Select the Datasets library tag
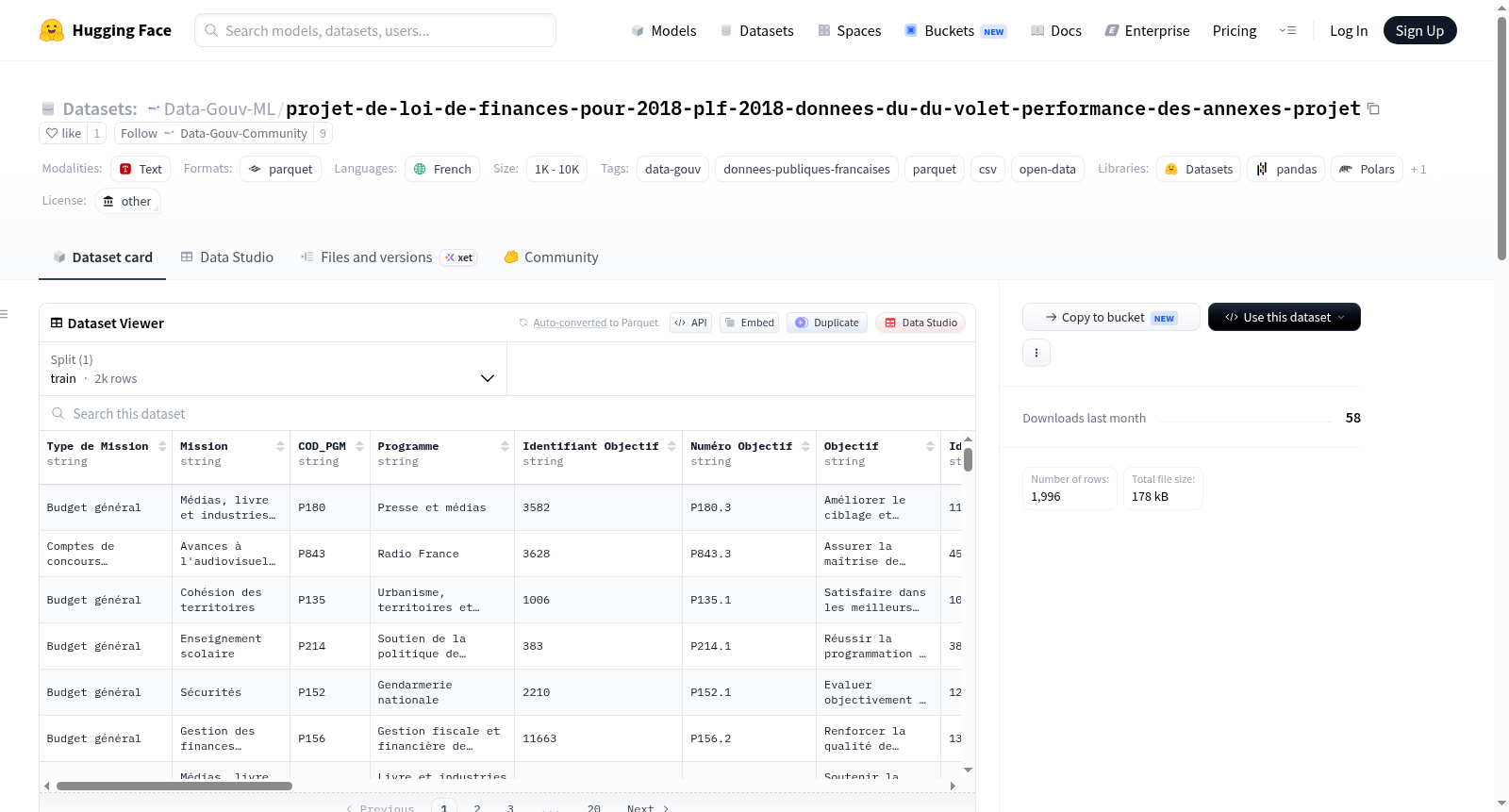The image size is (1509, 812). pos(1199,169)
